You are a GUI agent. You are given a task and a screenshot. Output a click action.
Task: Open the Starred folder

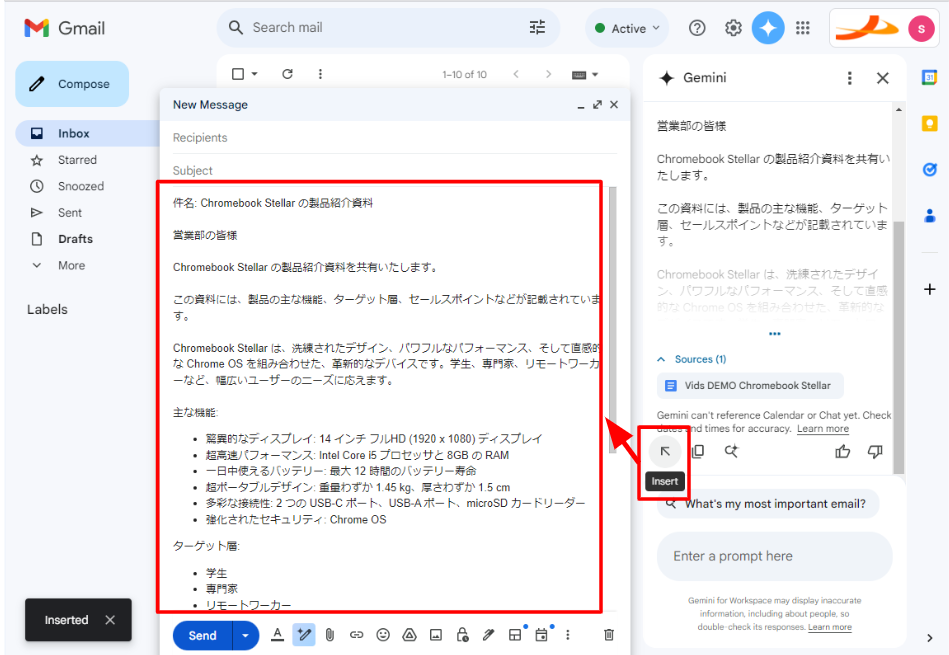77,160
